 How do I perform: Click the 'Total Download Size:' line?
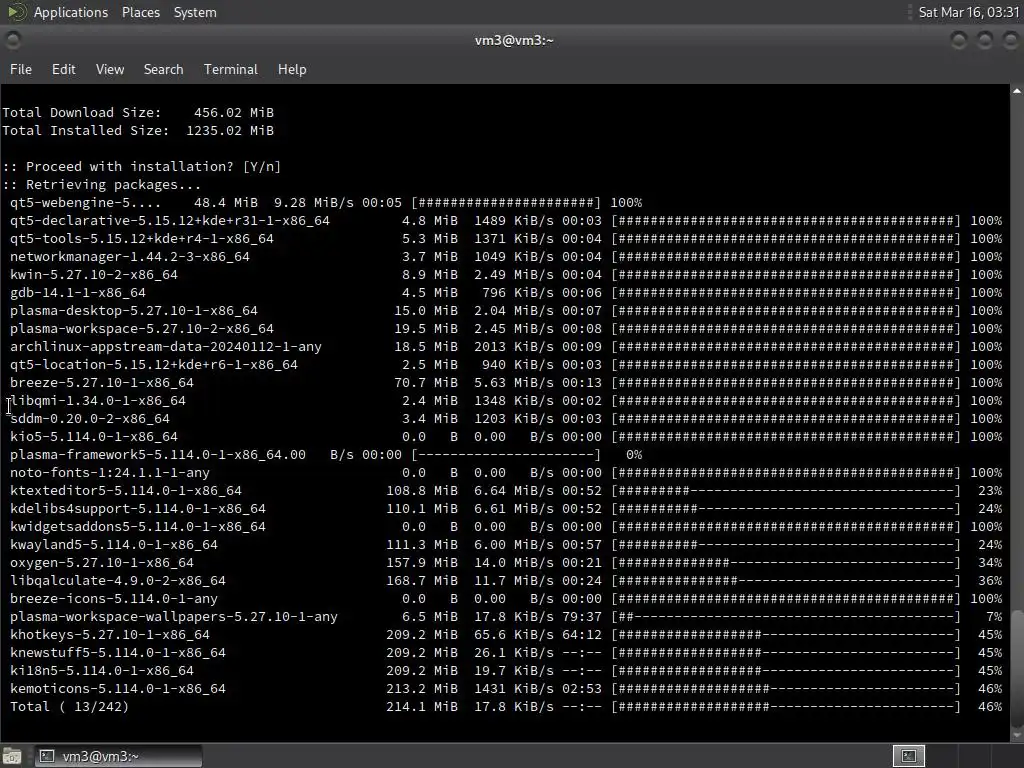pos(138,112)
